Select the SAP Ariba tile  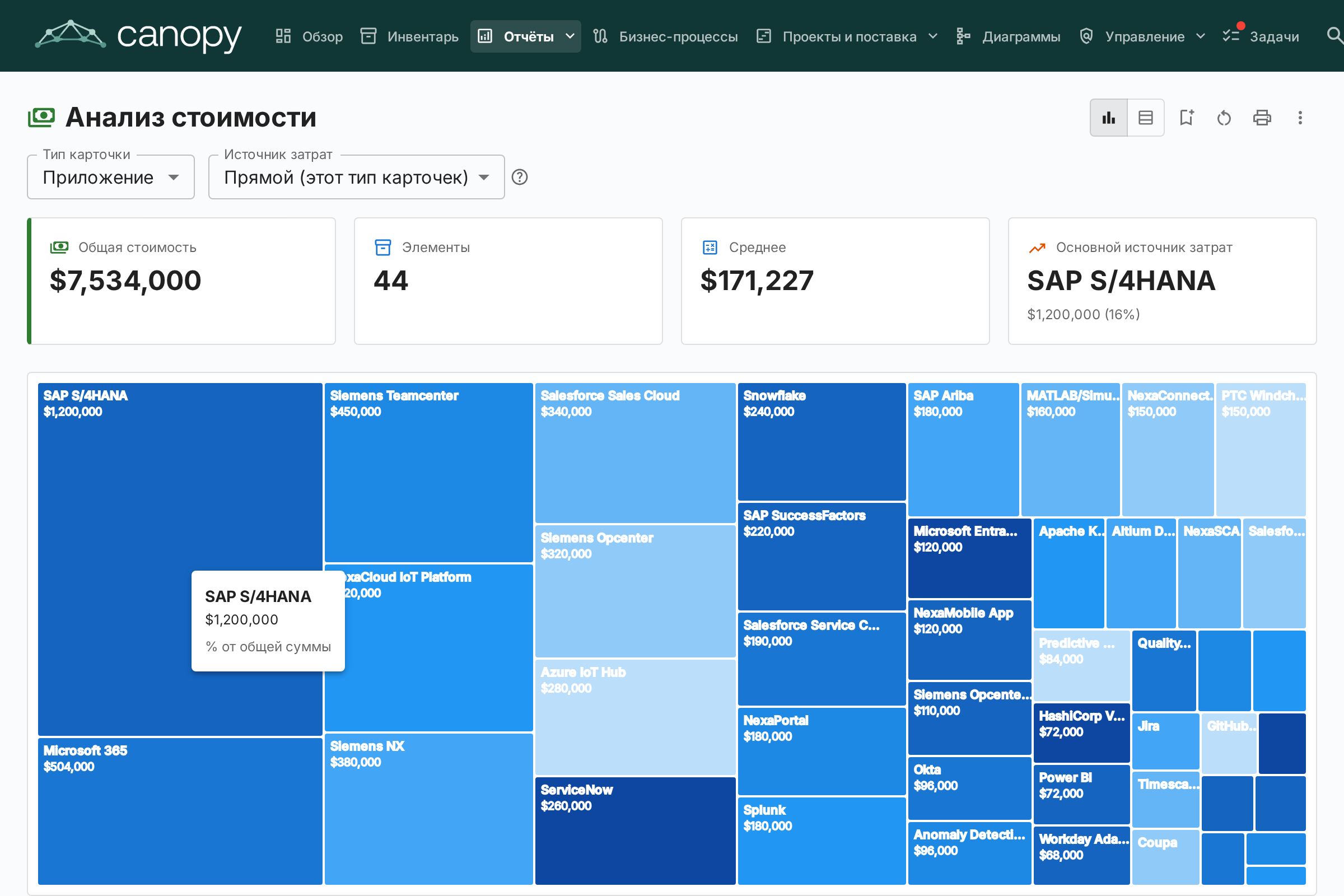[963, 450]
